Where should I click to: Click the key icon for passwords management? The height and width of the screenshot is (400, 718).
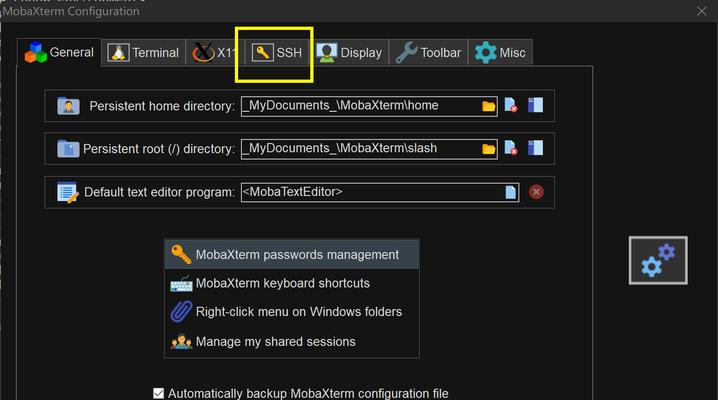click(181, 254)
